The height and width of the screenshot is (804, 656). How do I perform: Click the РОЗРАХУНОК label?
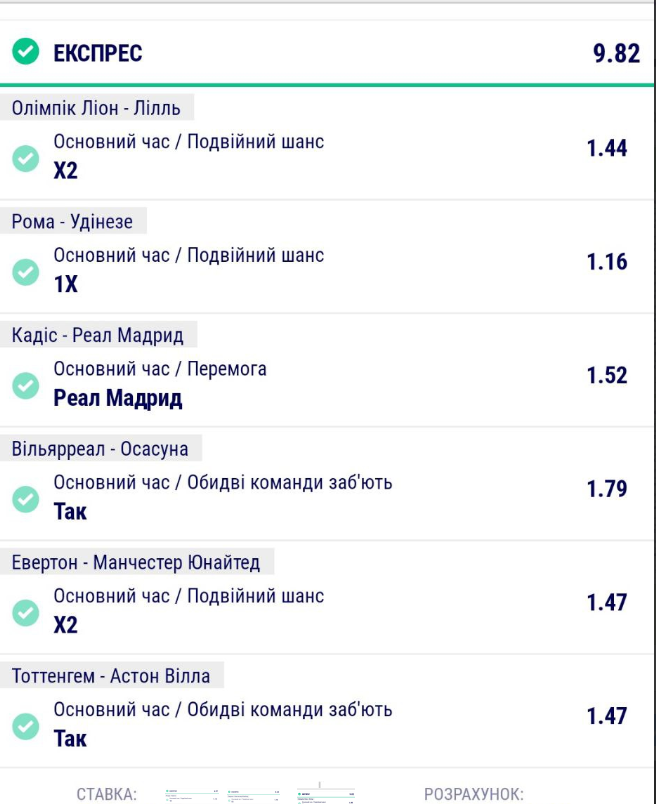coord(474,794)
